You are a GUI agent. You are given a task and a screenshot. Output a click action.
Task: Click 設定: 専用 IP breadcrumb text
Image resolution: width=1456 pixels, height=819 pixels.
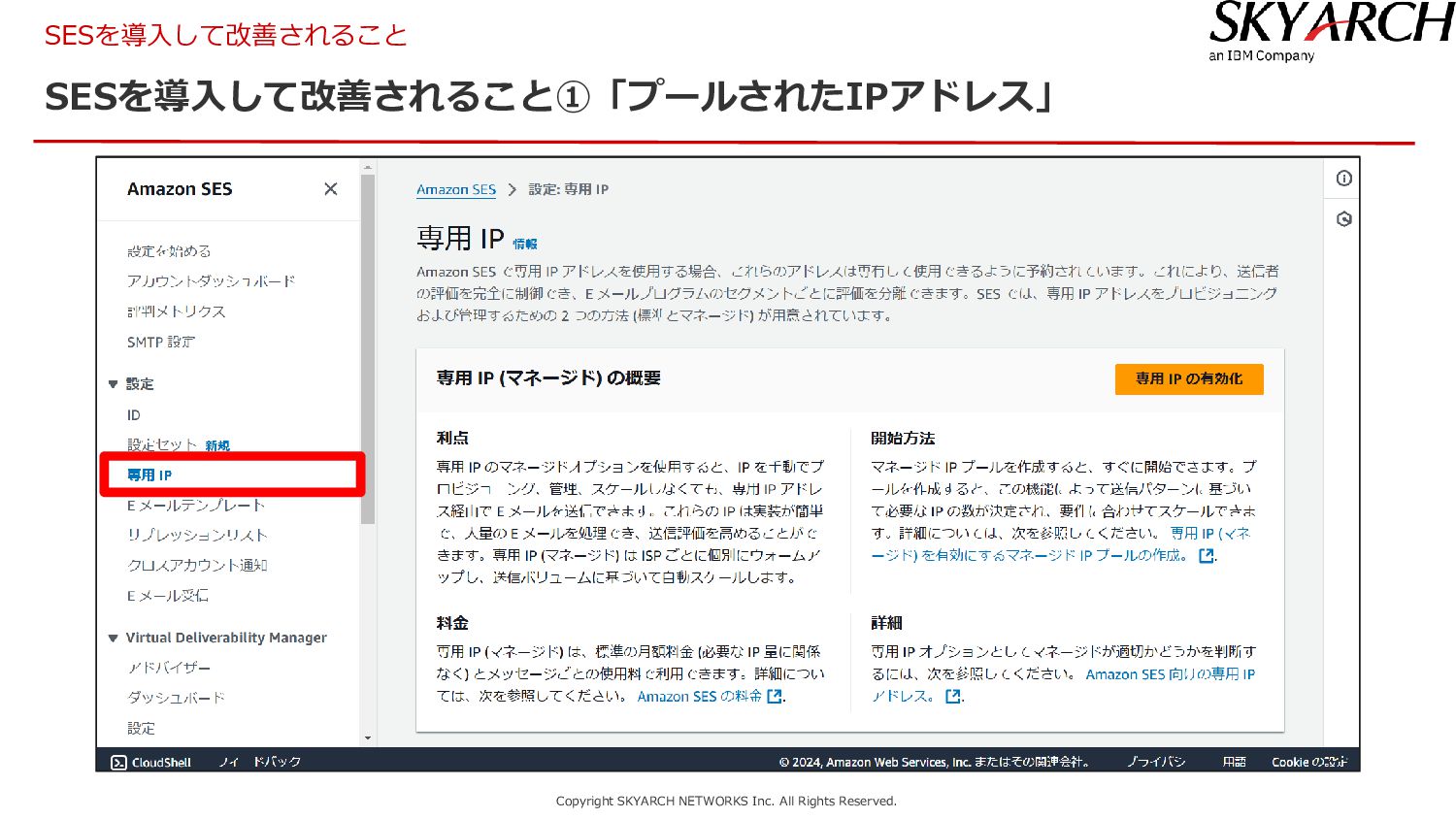tap(569, 190)
